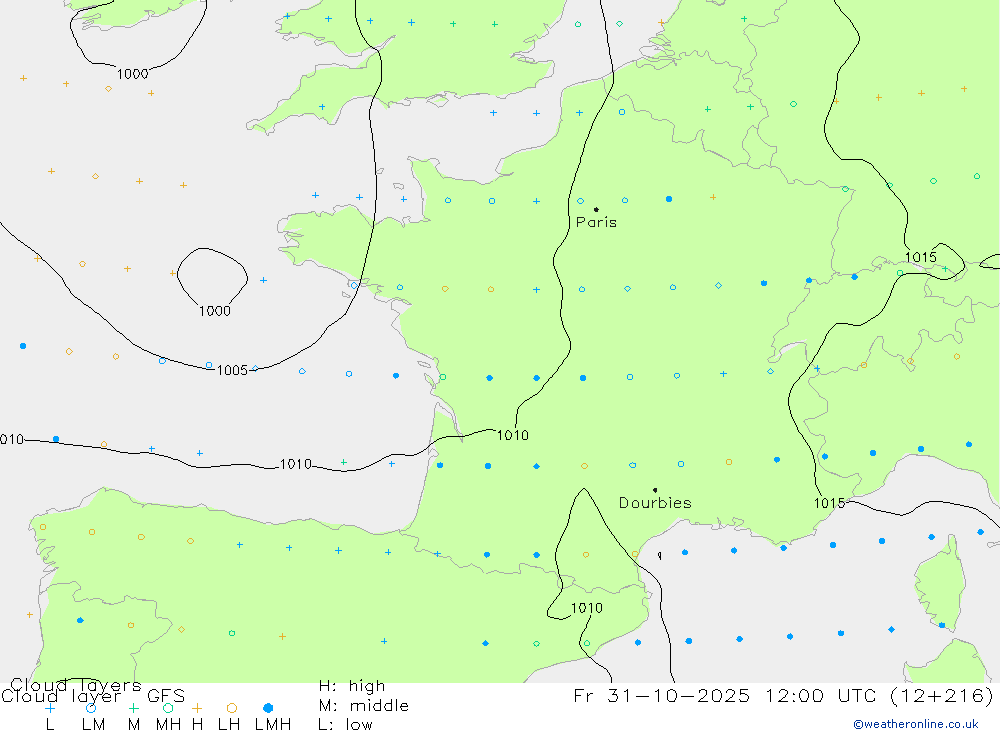Click the green circle MH legend symbol
Image resolution: width=1000 pixels, height=733 pixels.
coord(168,708)
